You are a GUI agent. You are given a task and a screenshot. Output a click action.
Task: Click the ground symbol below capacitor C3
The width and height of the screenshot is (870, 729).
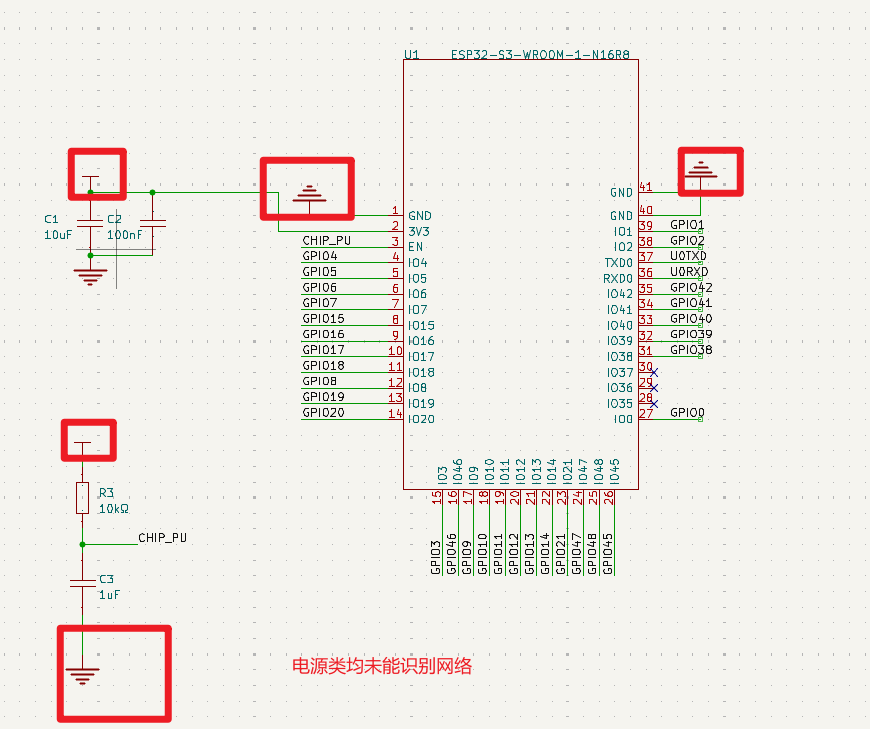pyautogui.click(x=82, y=675)
